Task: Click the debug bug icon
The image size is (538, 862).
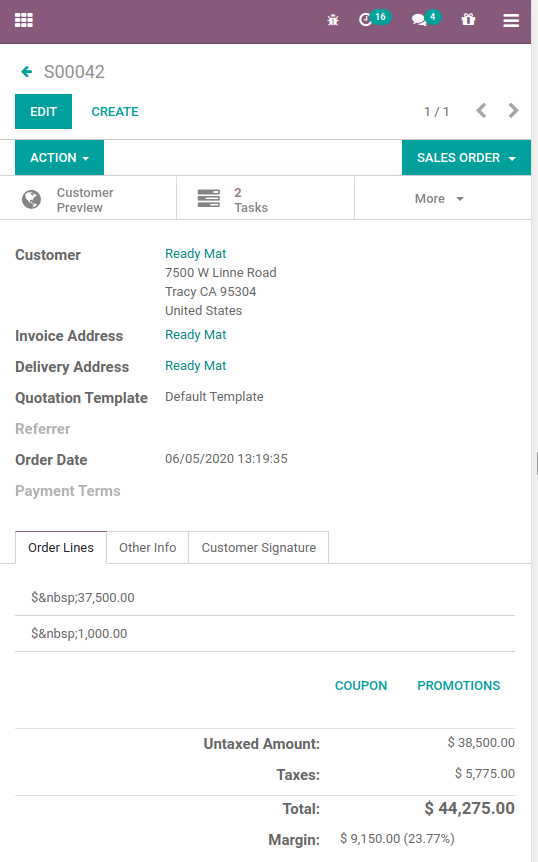Action: pyautogui.click(x=333, y=20)
